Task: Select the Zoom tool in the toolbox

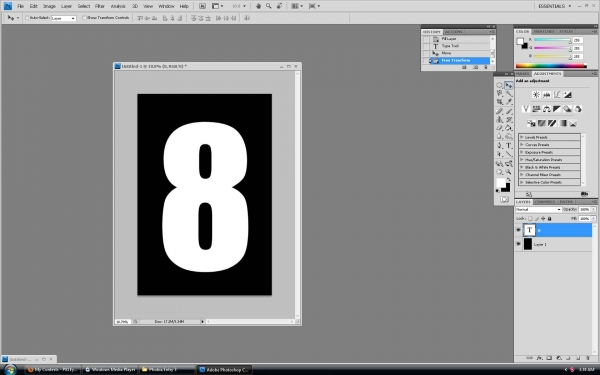Action: tap(509, 172)
